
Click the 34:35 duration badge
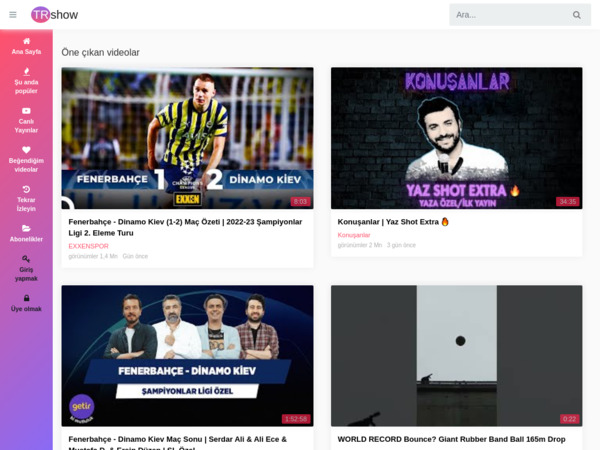point(567,202)
